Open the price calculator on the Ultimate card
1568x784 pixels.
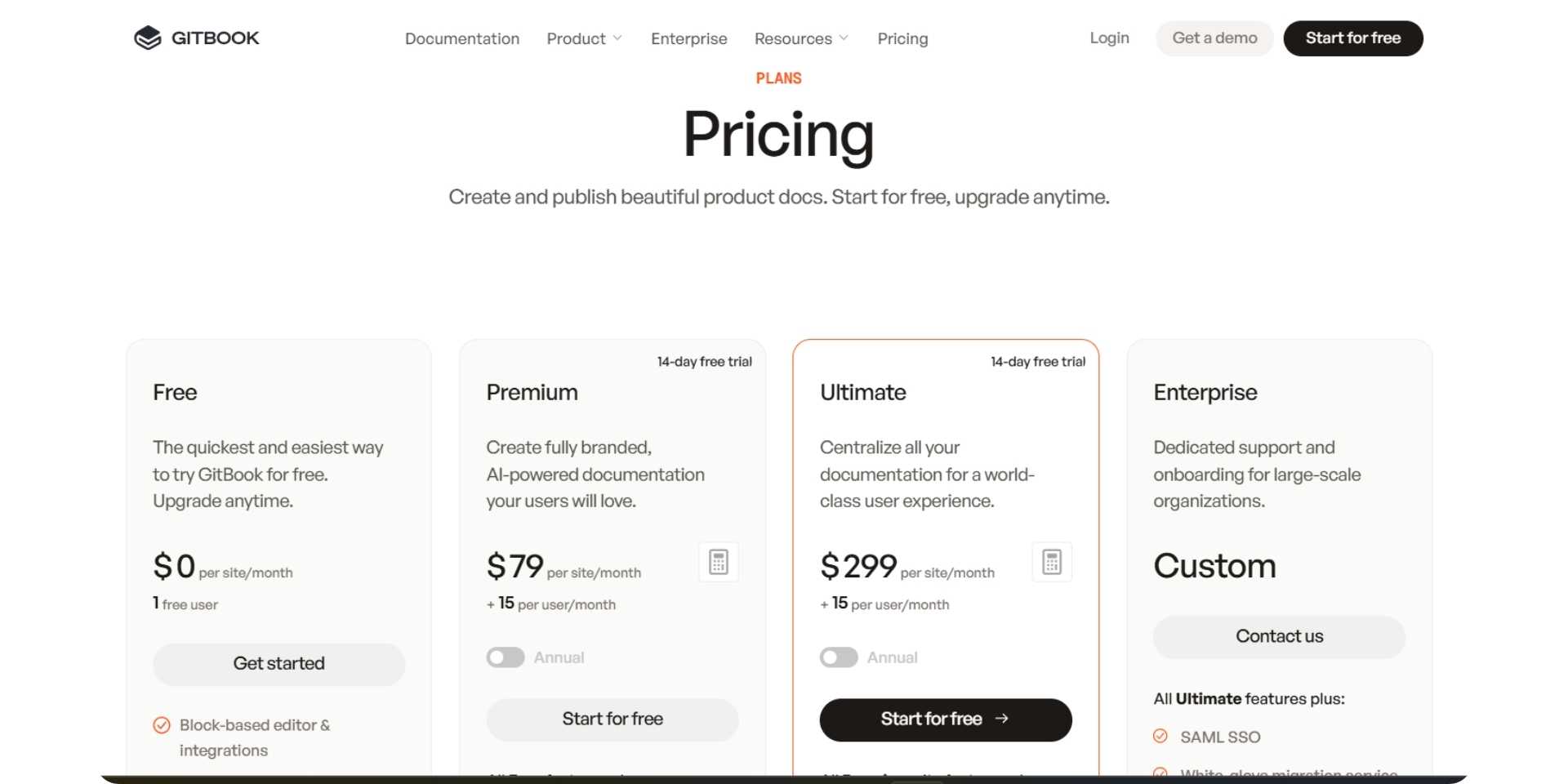point(1051,562)
